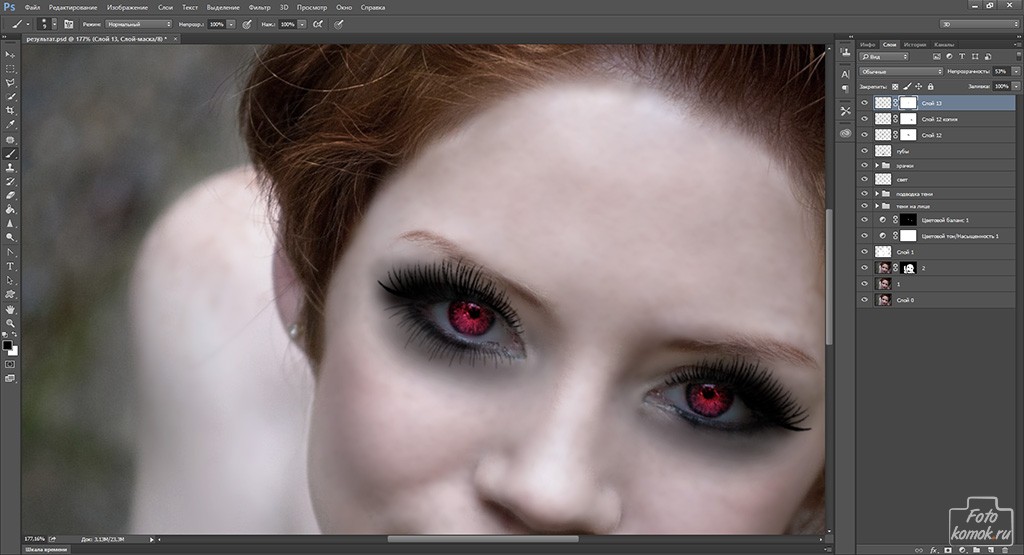This screenshot has width=1024, height=555.
Task: Select the Paint Bucket tool
Action: pyautogui.click(x=10, y=210)
